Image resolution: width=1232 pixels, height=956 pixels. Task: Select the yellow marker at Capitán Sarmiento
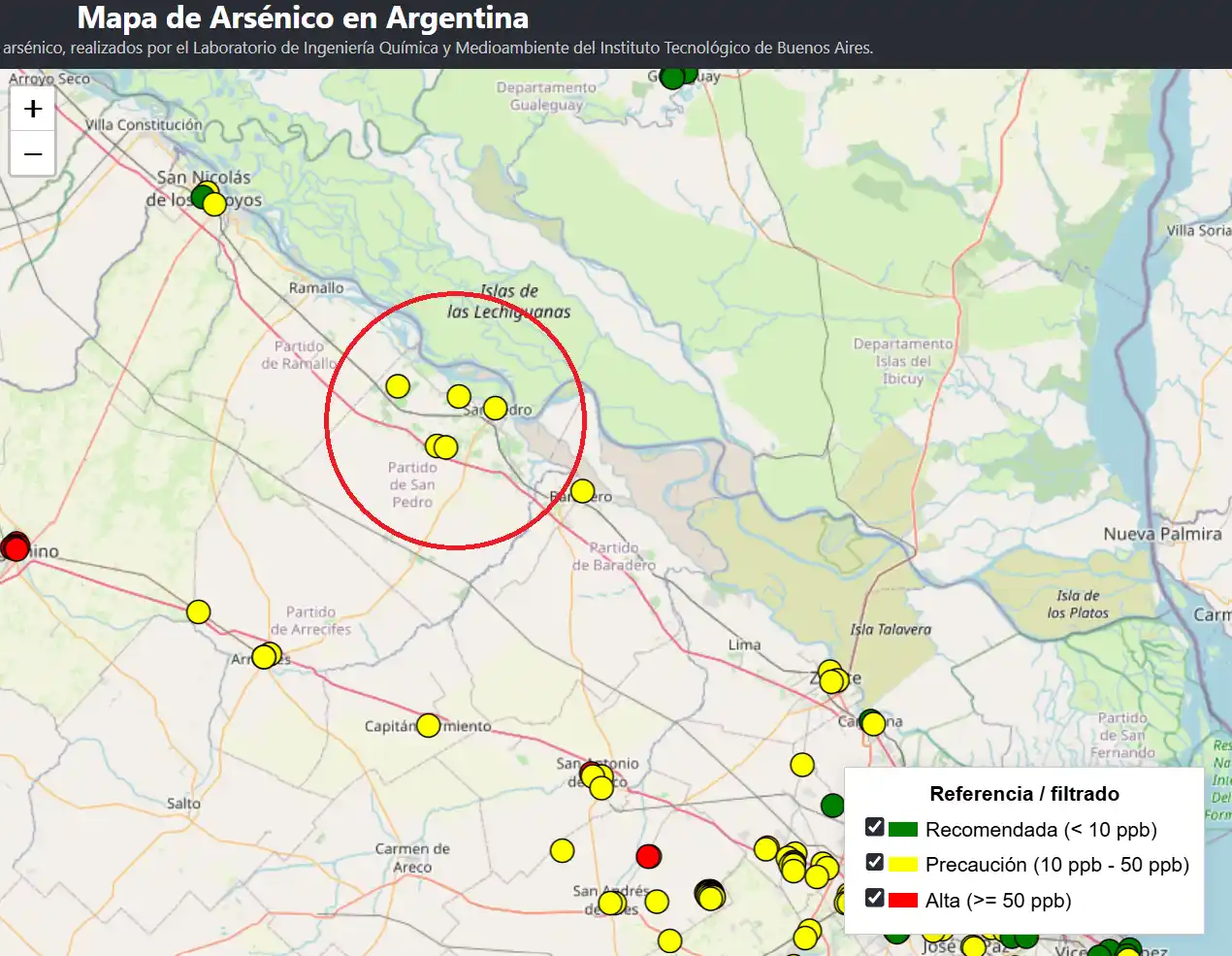point(428,725)
